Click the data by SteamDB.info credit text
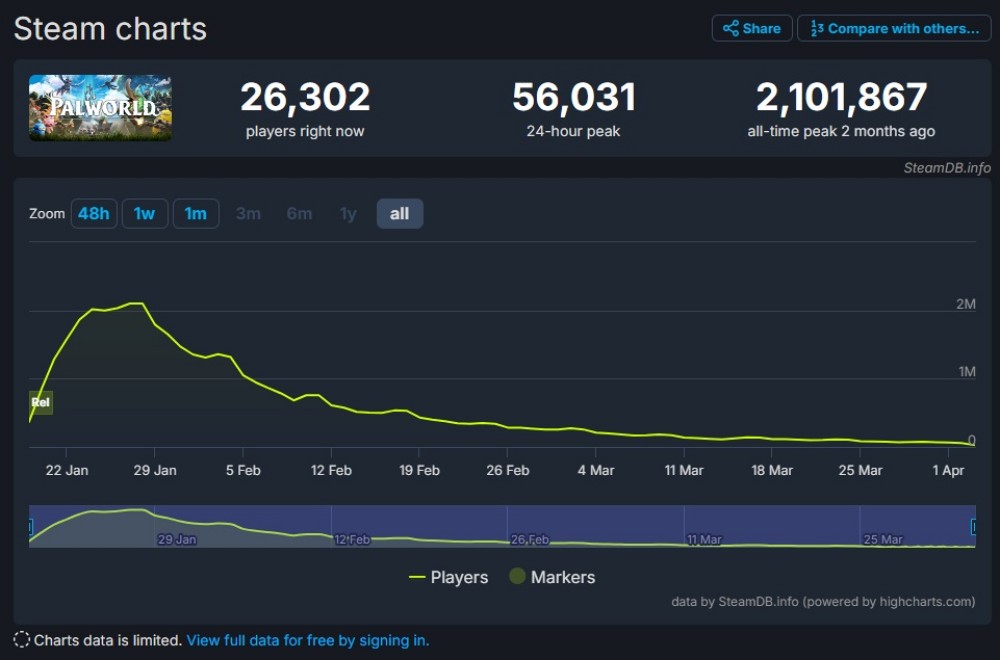The width and height of the screenshot is (1000, 660). pyautogui.click(x=823, y=601)
